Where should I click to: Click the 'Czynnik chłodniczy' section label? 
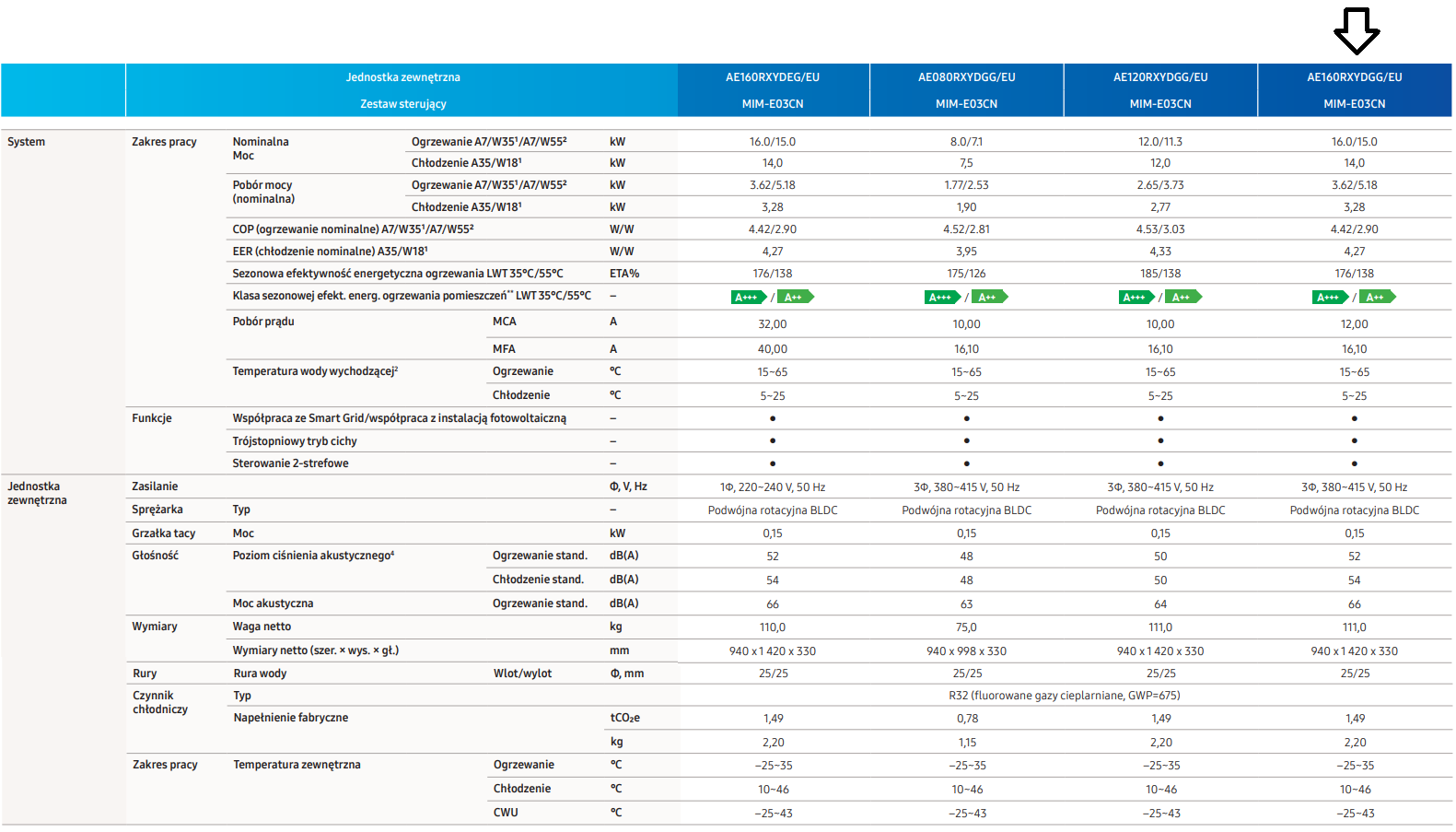click(x=160, y=702)
